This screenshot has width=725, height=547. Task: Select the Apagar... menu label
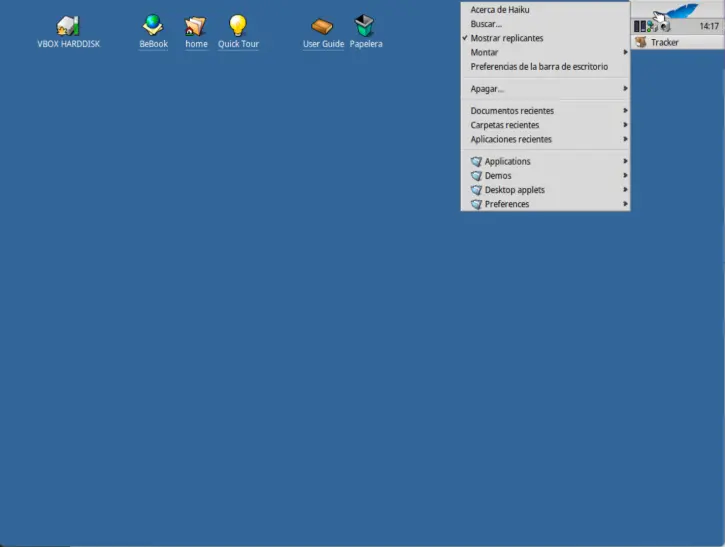[x=487, y=89]
